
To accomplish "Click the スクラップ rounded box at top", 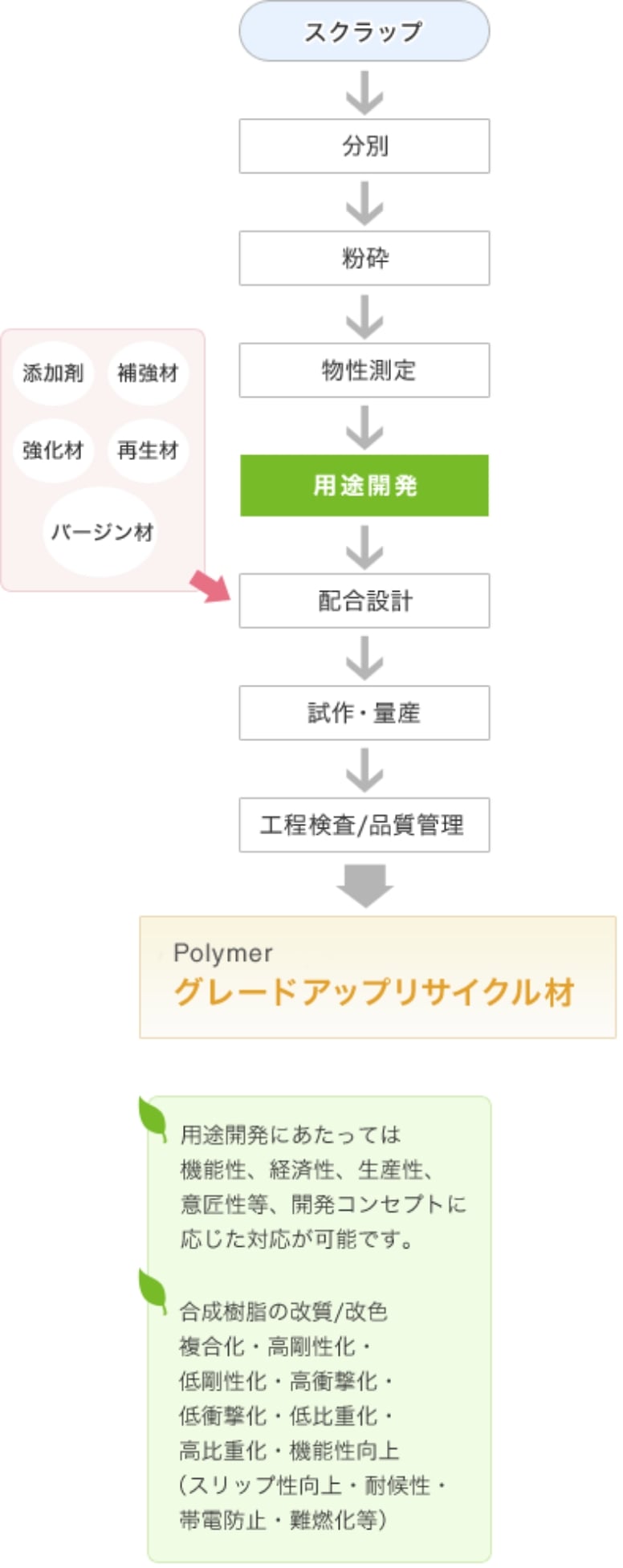I will coord(364,31).
